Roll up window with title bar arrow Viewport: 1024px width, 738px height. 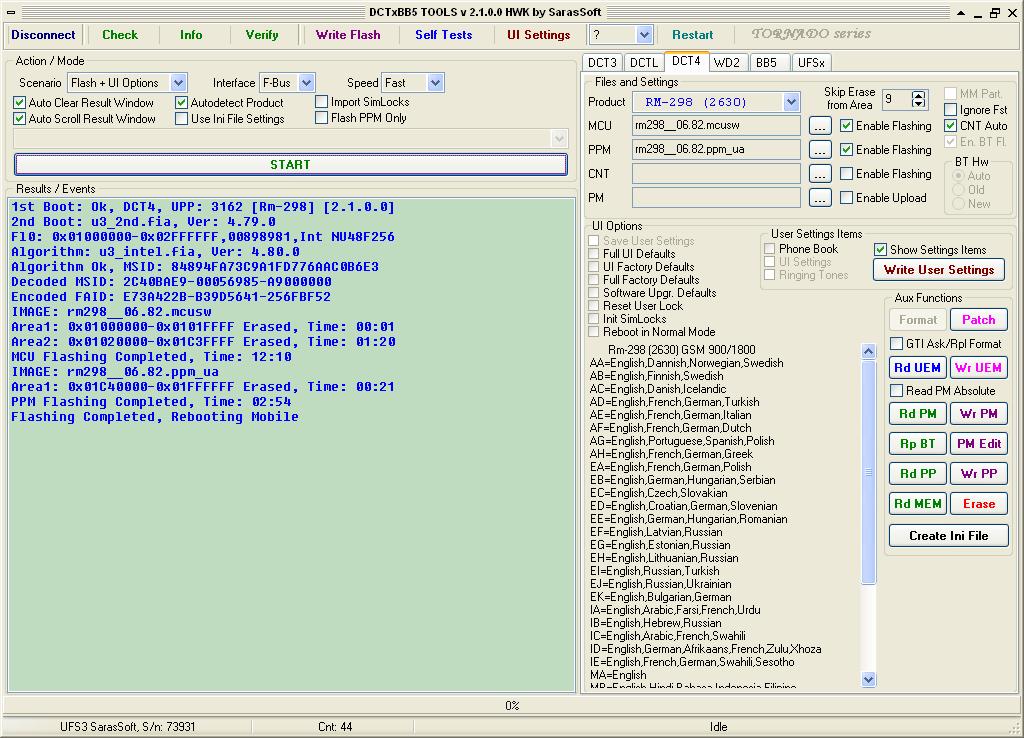(961, 12)
